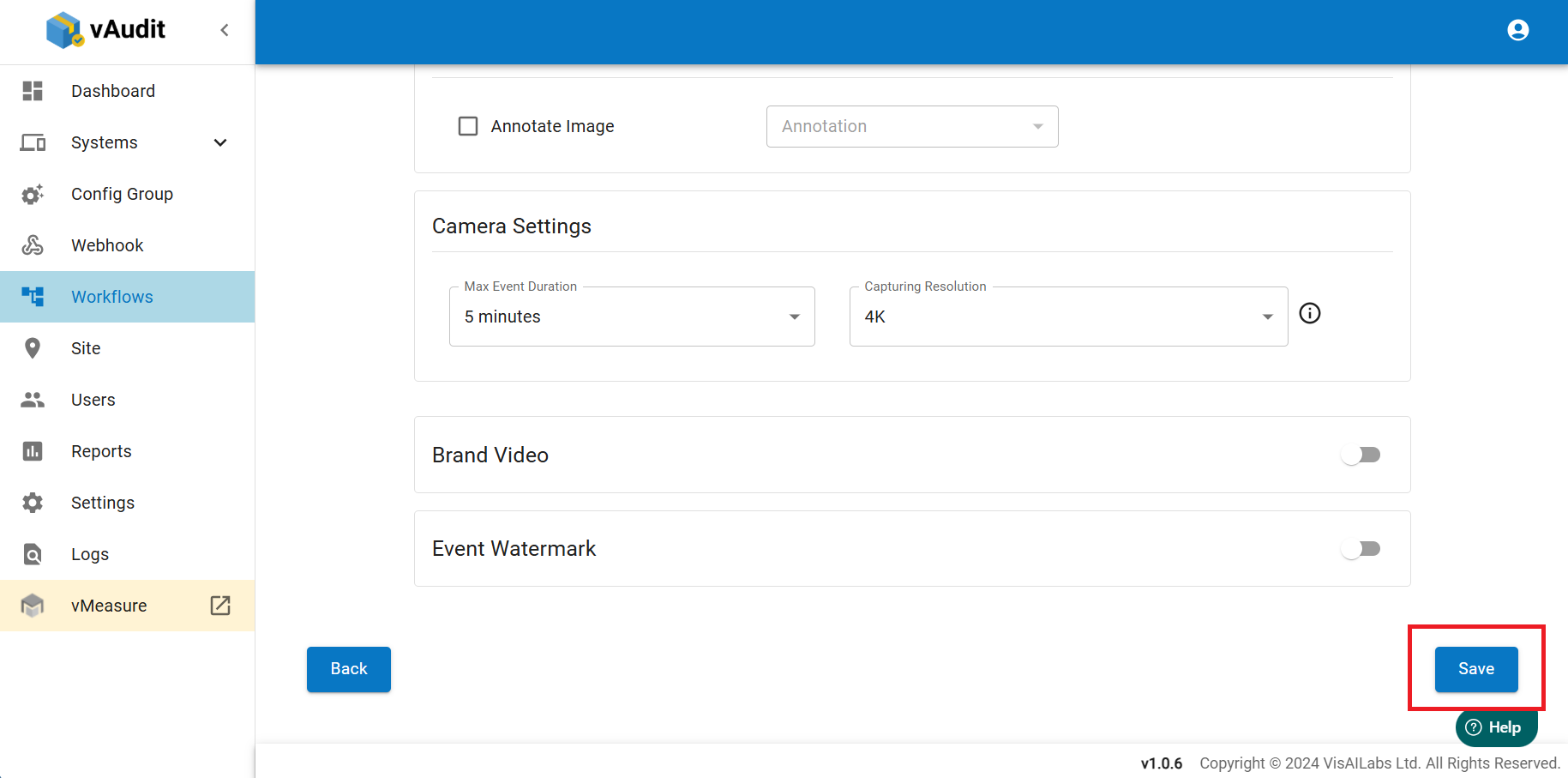Screen dimensions: 1568x778
Task: Open Webhook menu item
Action: click(x=127, y=245)
